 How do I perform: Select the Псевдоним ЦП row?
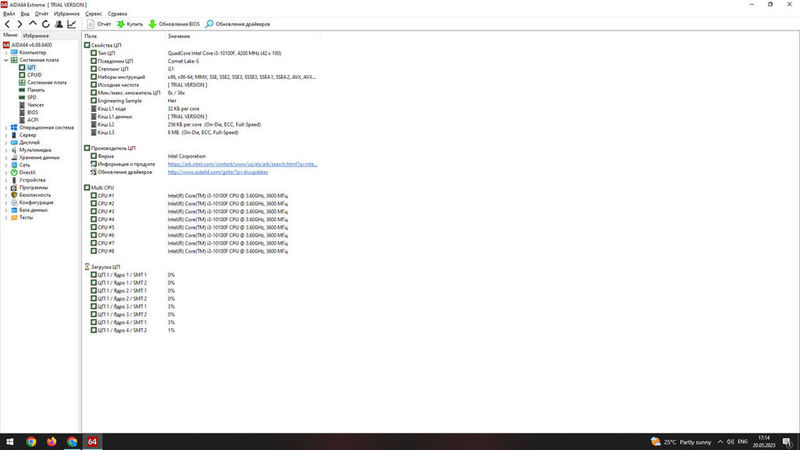[202, 61]
